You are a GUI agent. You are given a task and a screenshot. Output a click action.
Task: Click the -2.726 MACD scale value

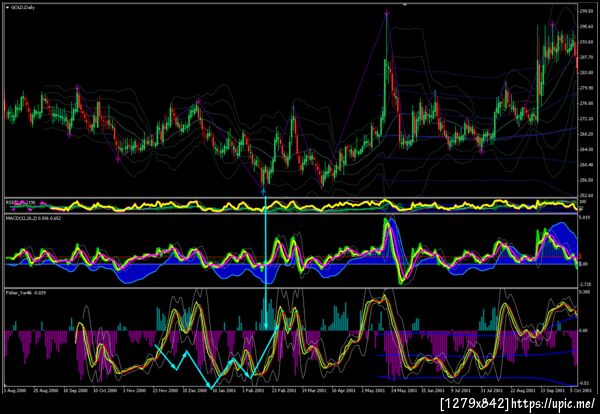pos(585,284)
